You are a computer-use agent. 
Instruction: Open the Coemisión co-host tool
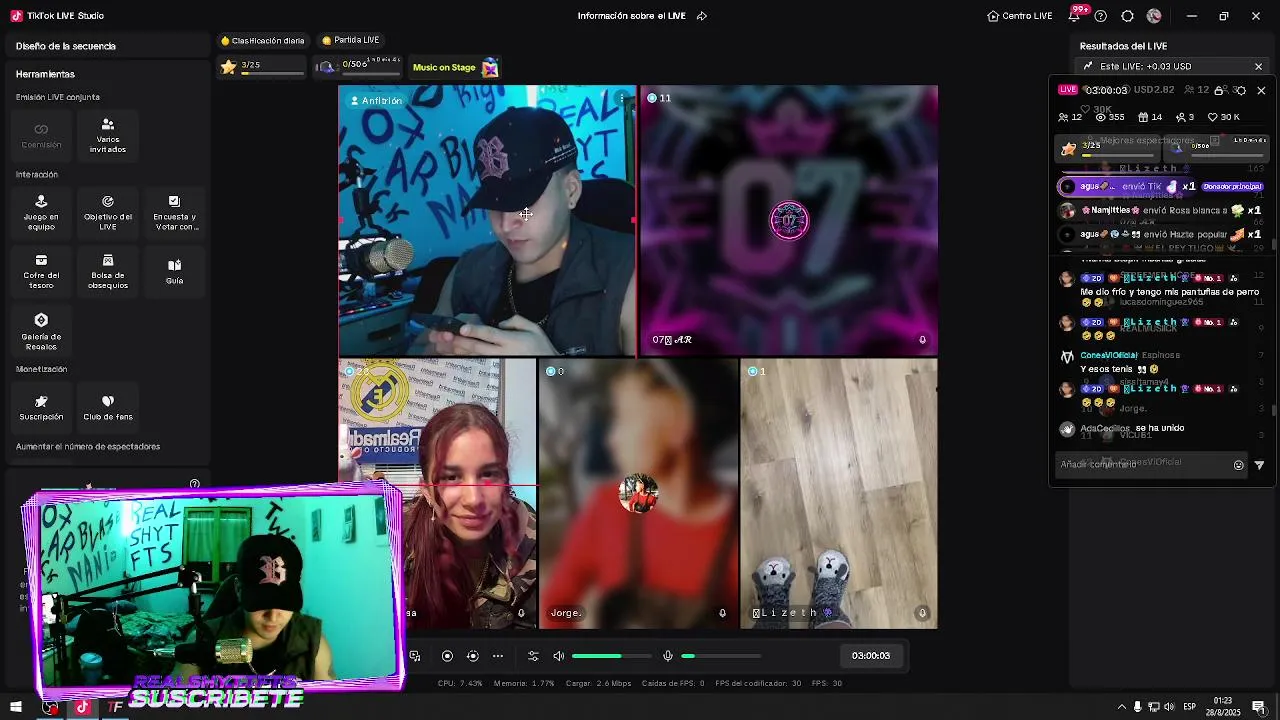point(41,135)
